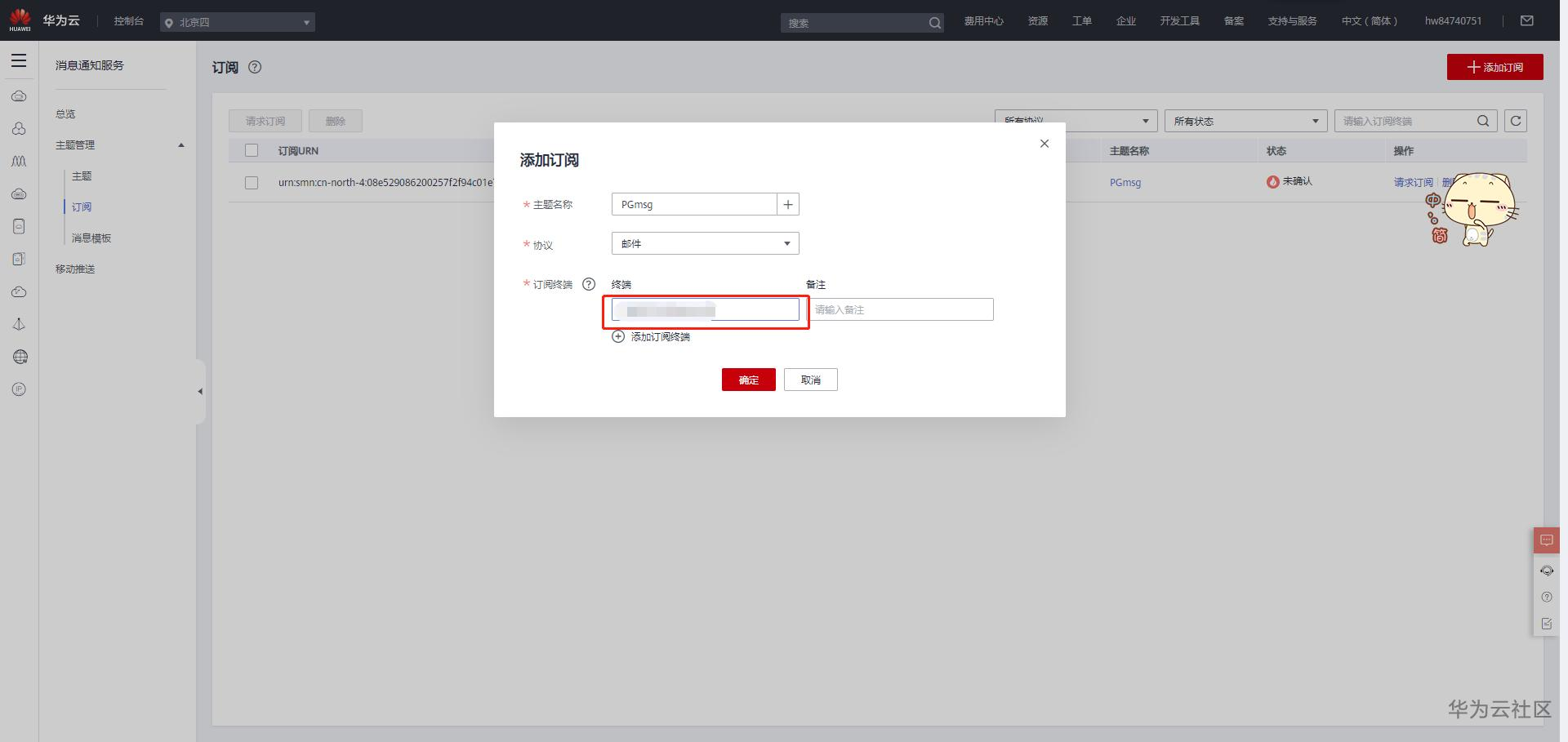Close the 添加订阅 dialog
The image size is (1568, 742).
coord(1044,144)
